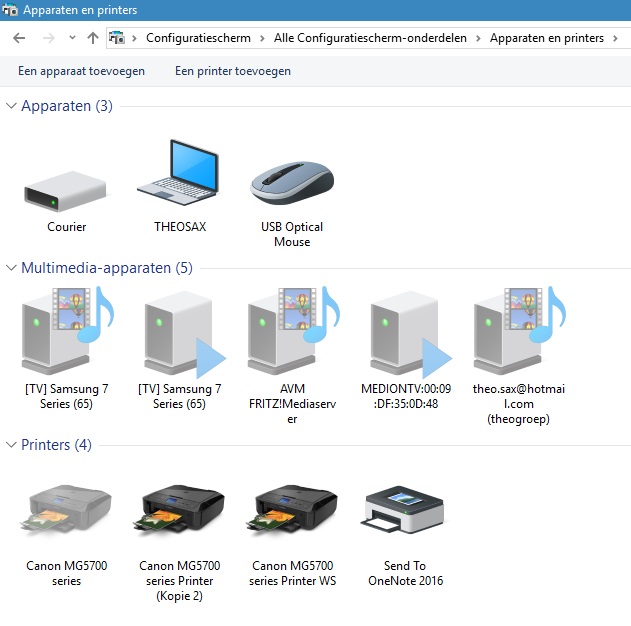Image resolution: width=631 pixels, height=626 pixels.
Task: Click the AVM FRITZ!Mediaserver label
Action: [x=293, y=404]
